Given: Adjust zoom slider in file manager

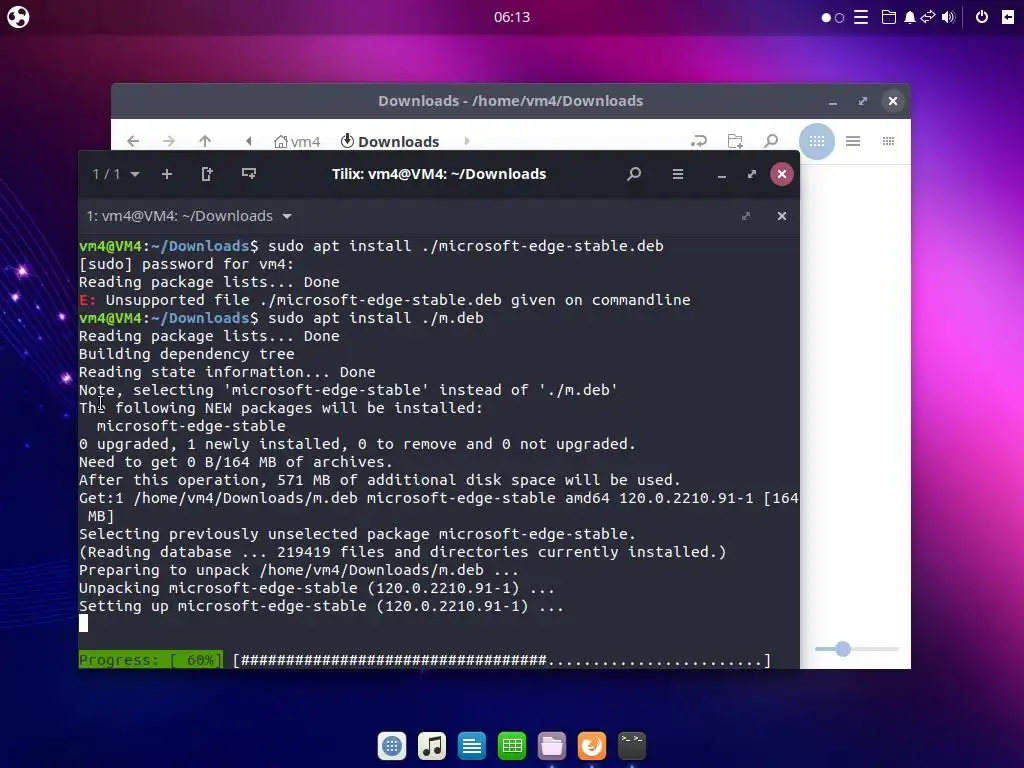Looking at the screenshot, I should [x=843, y=649].
